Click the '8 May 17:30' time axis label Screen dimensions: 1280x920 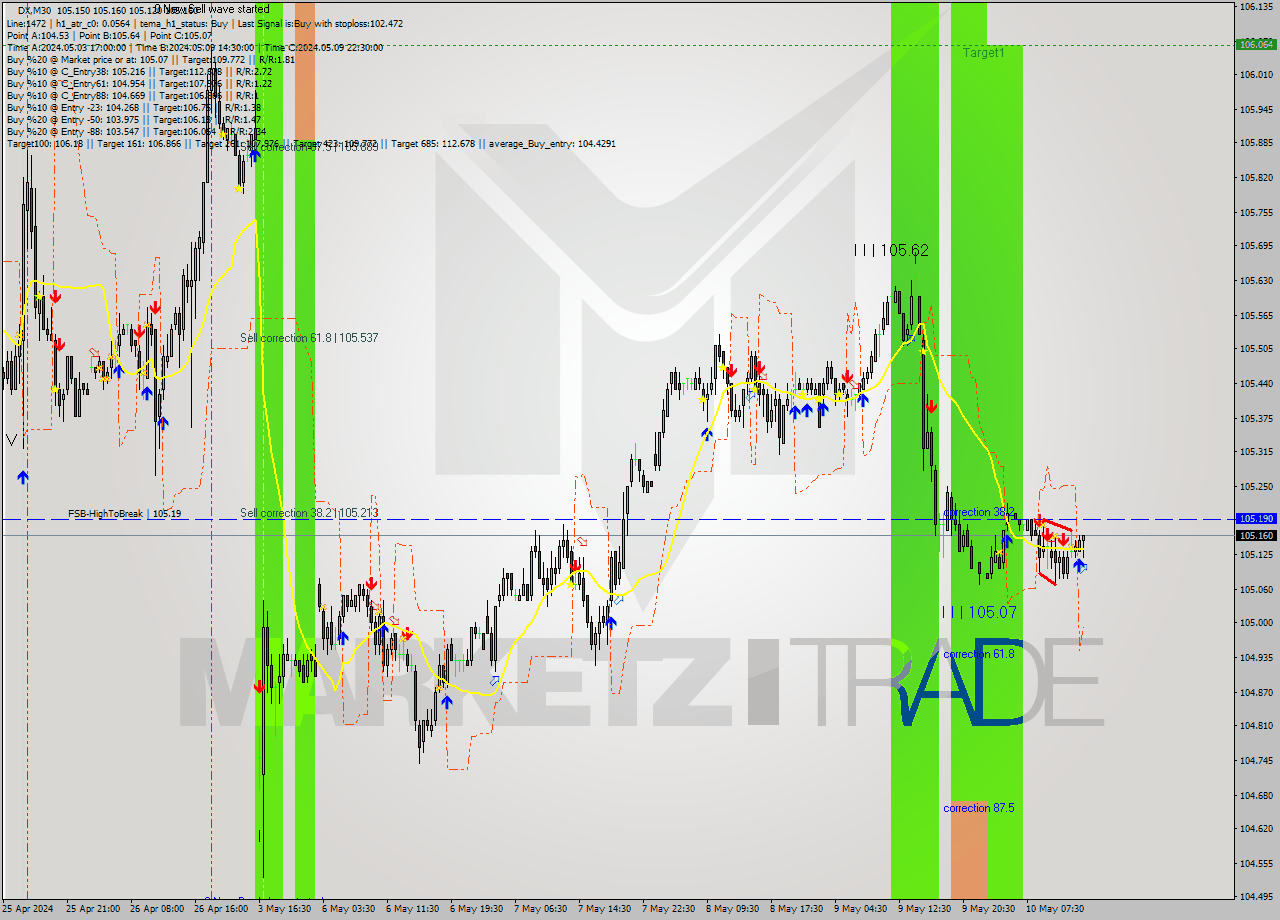[797, 909]
